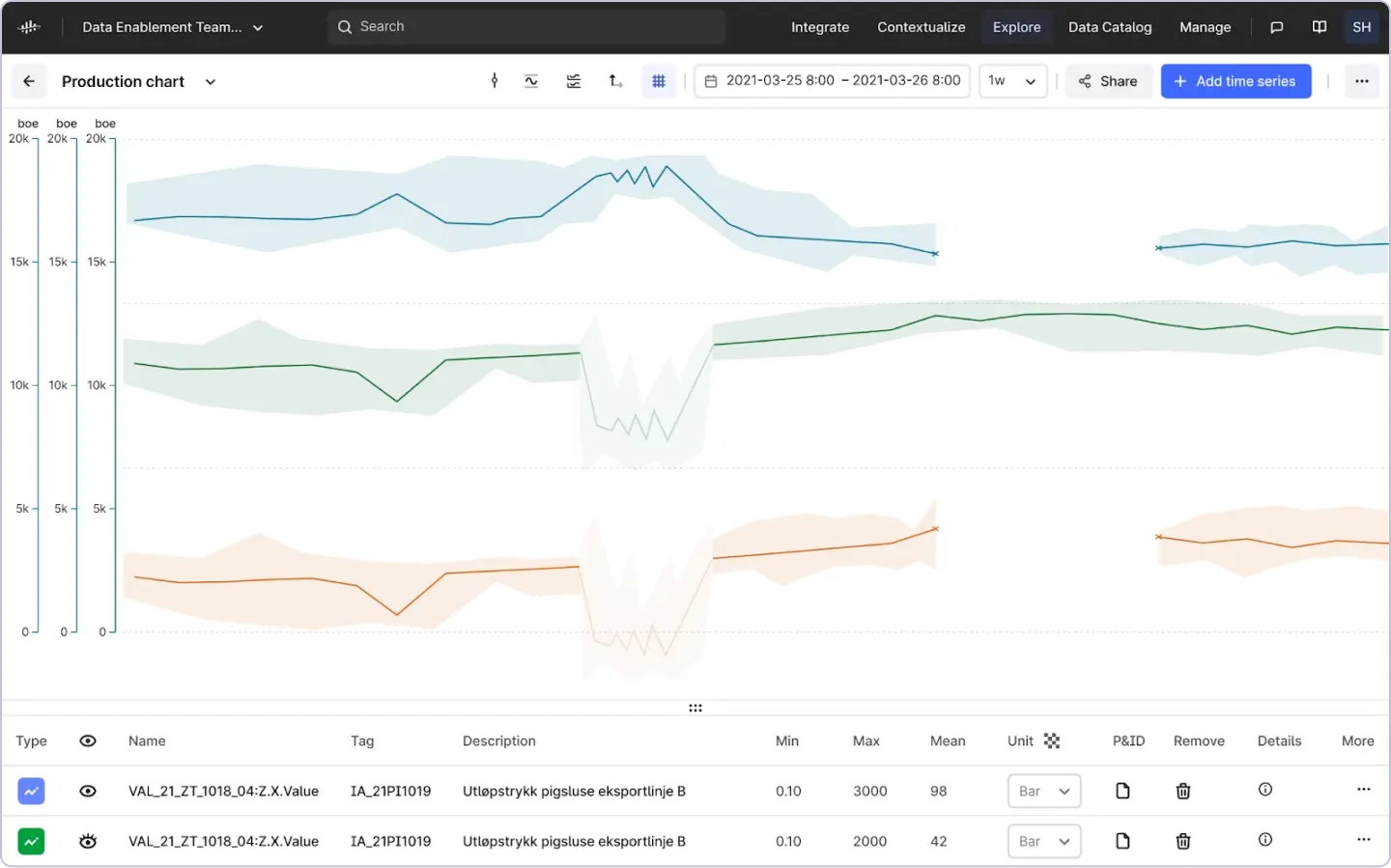Click the green line type swatch in second row
Image resolution: width=1391 pixels, height=868 pixels.
click(31, 841)
